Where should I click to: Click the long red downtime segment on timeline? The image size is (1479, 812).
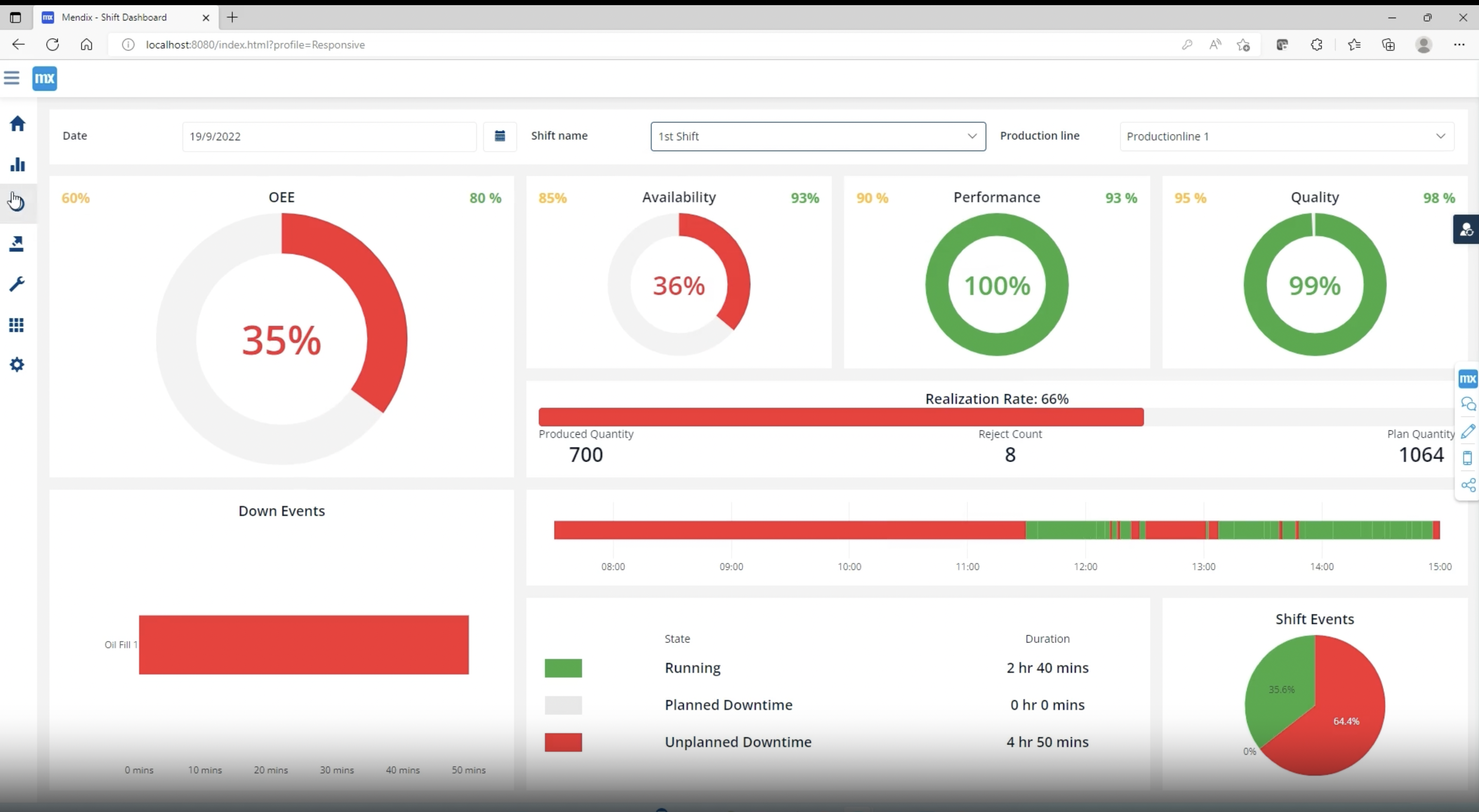[x=789, y=530]
